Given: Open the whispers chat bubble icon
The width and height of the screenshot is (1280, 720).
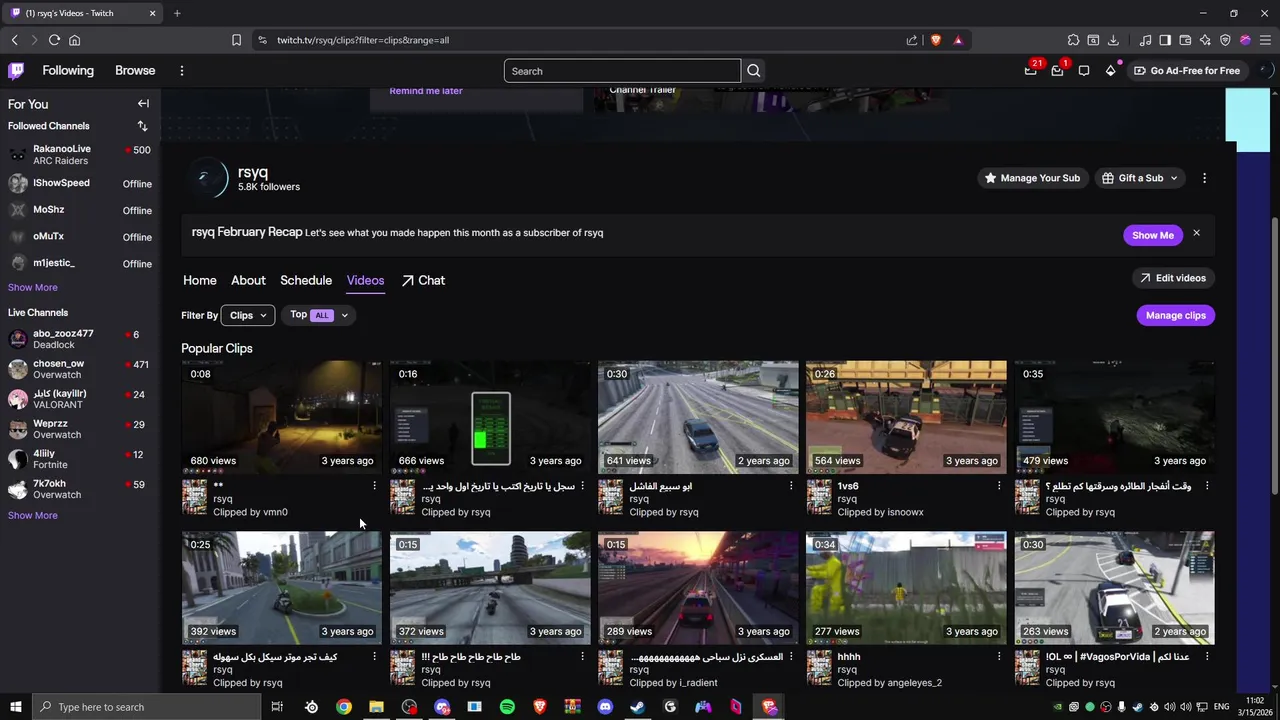Looking at the screenshot, I should click(x=1084, y=71).
